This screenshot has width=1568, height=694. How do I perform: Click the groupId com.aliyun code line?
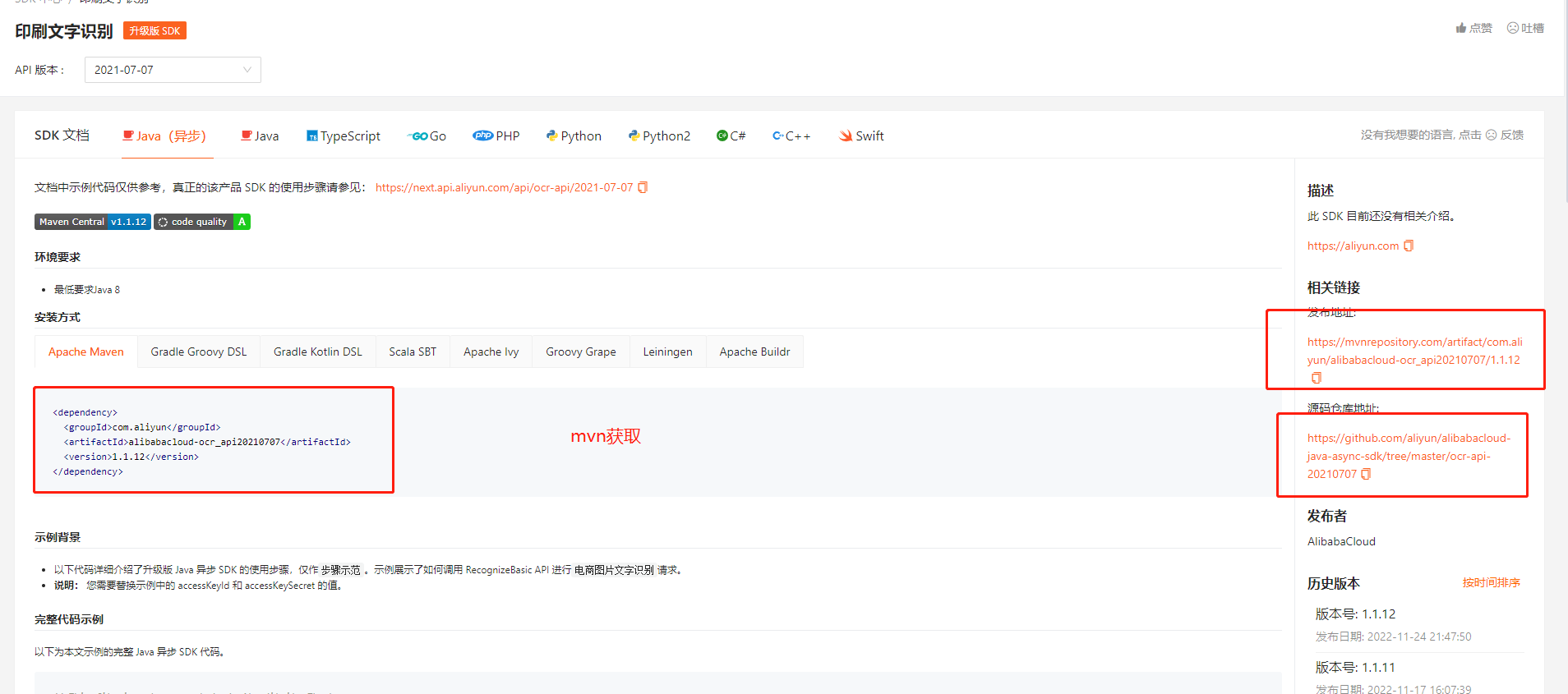click(142, 427)
